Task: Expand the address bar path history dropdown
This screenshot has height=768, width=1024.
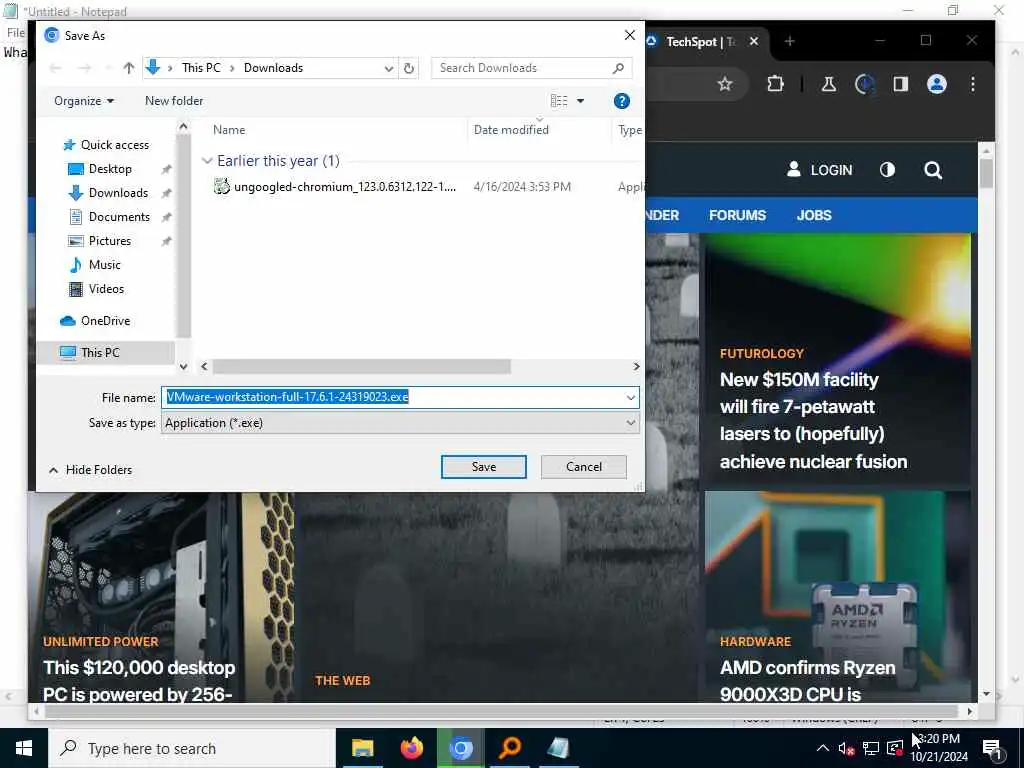Action: click(x=389, y=68)
